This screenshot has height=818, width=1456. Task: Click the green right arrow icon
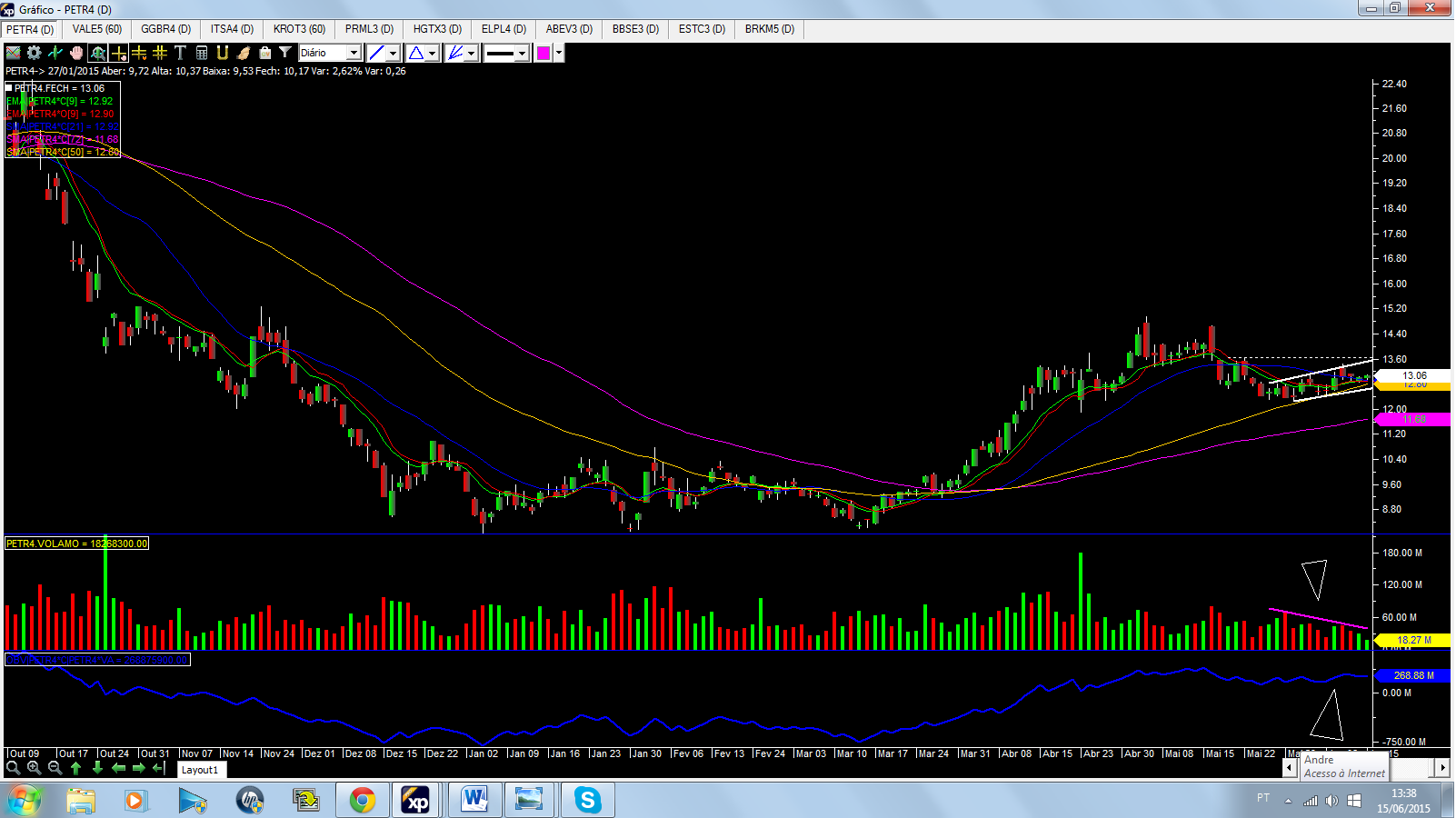coord(139,768)
